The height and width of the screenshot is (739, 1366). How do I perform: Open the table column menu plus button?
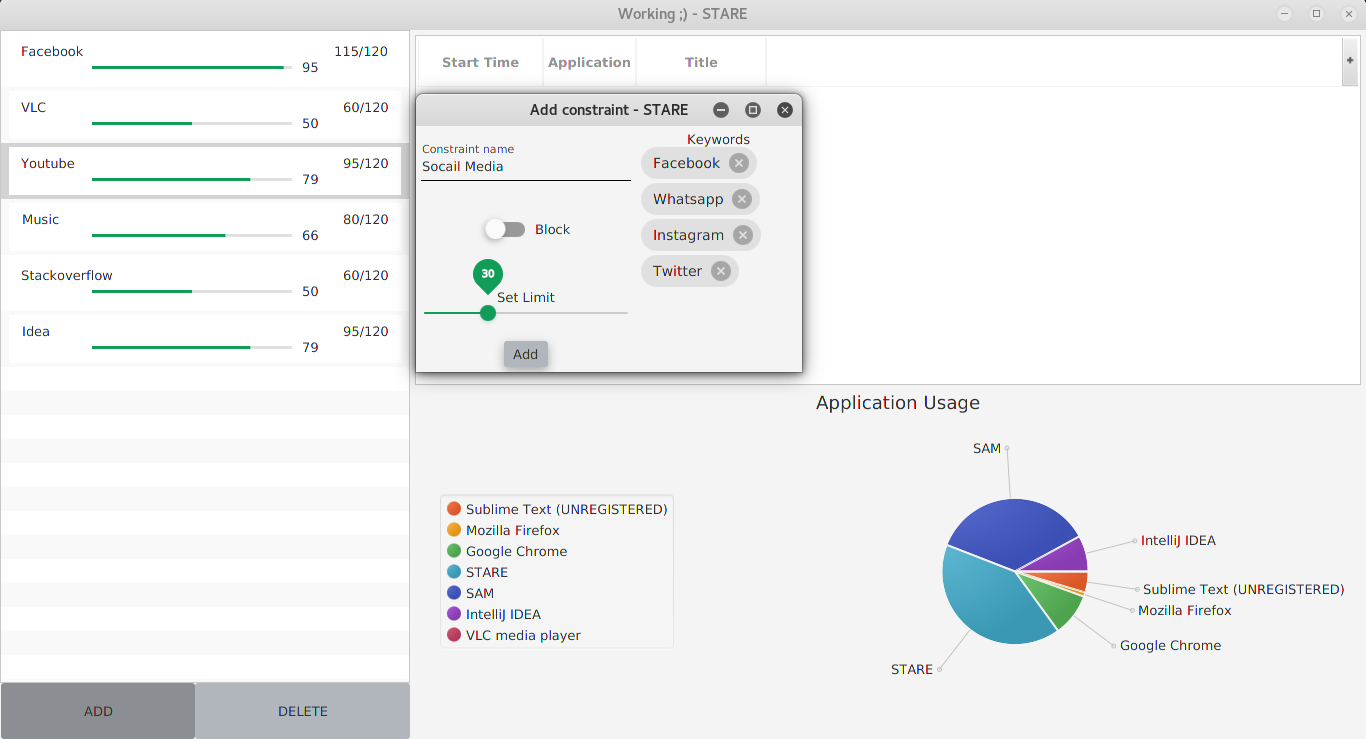1350,61
